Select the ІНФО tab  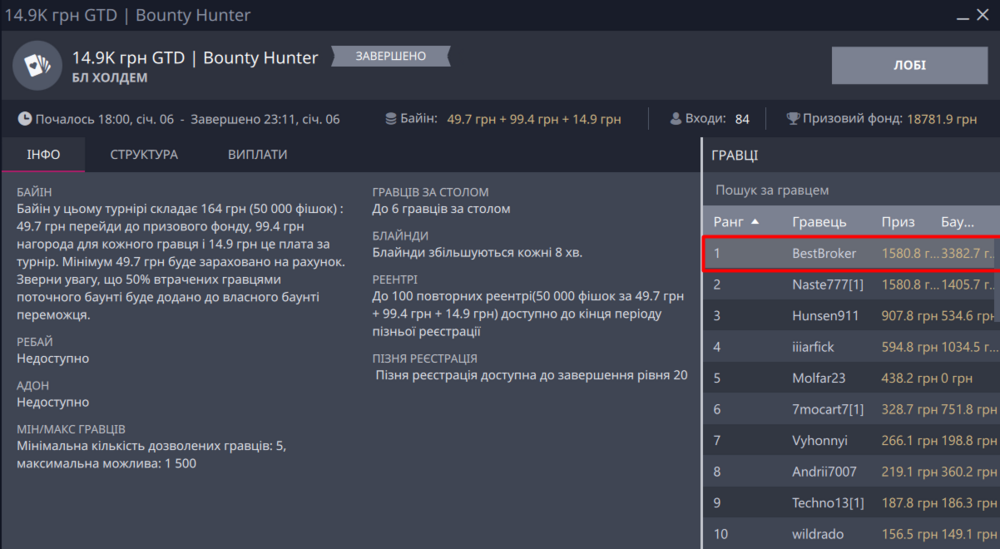[43, 155]
